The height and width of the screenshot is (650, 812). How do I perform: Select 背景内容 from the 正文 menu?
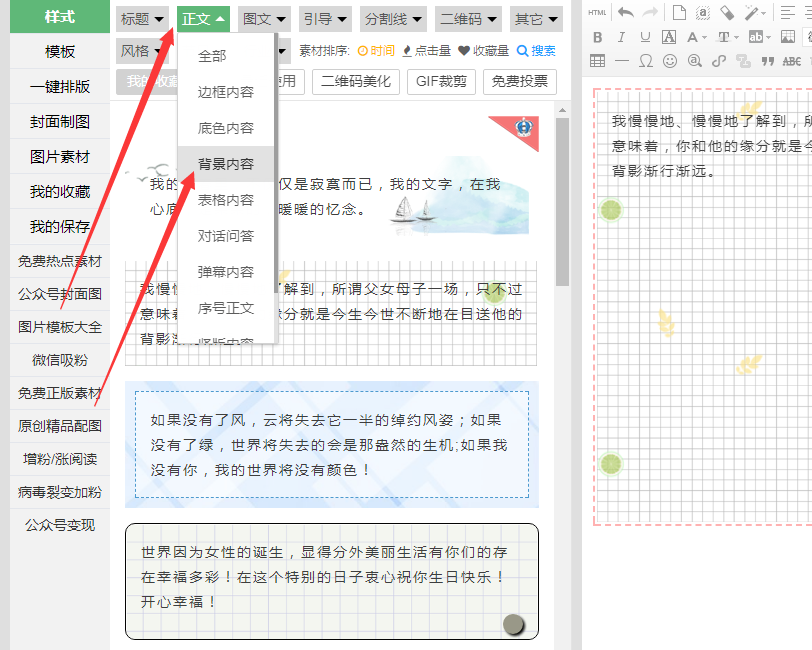(x=225, y=164)
